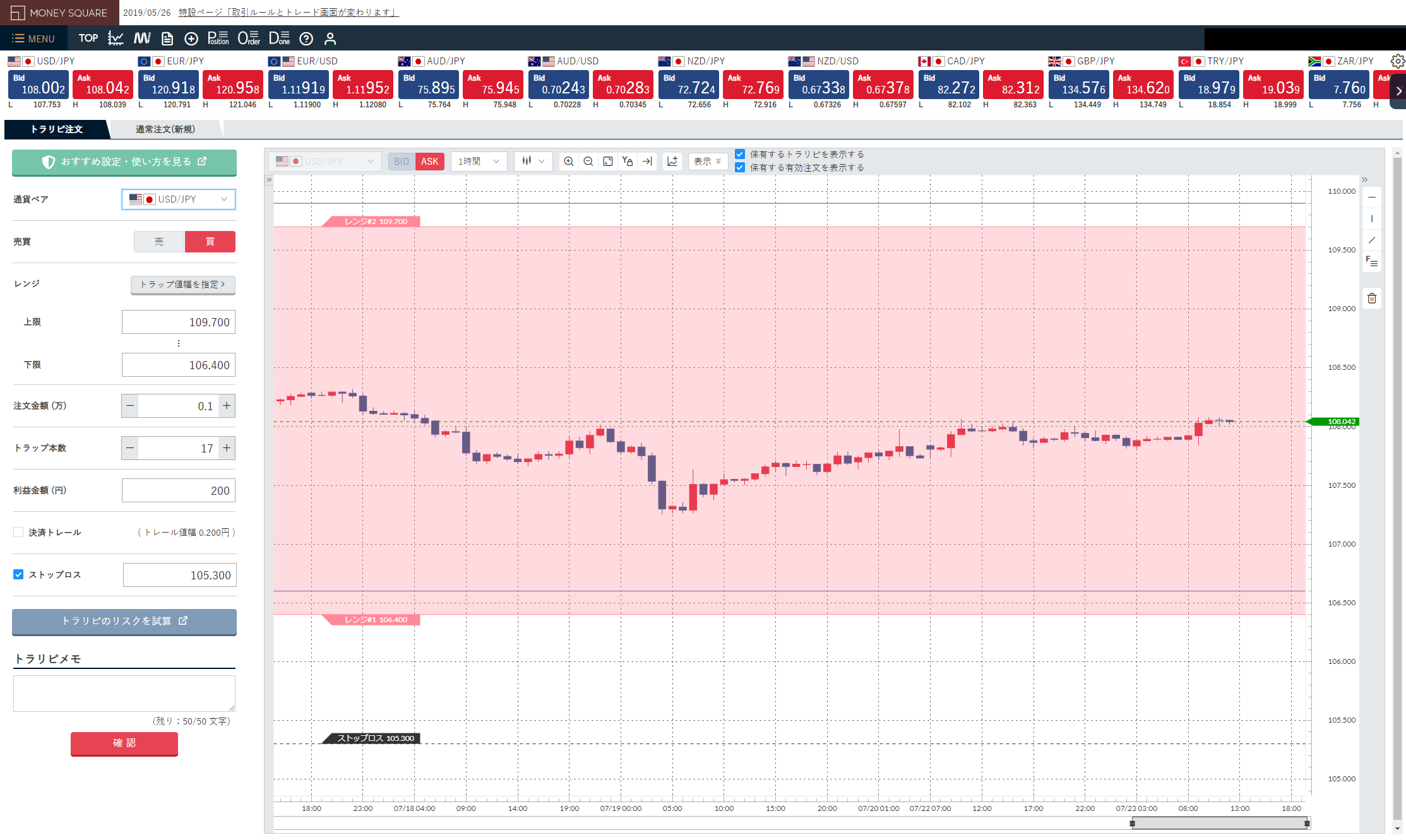Uncheck the ストップロス checkbox
1406x840 pixels.
[18, 574]
